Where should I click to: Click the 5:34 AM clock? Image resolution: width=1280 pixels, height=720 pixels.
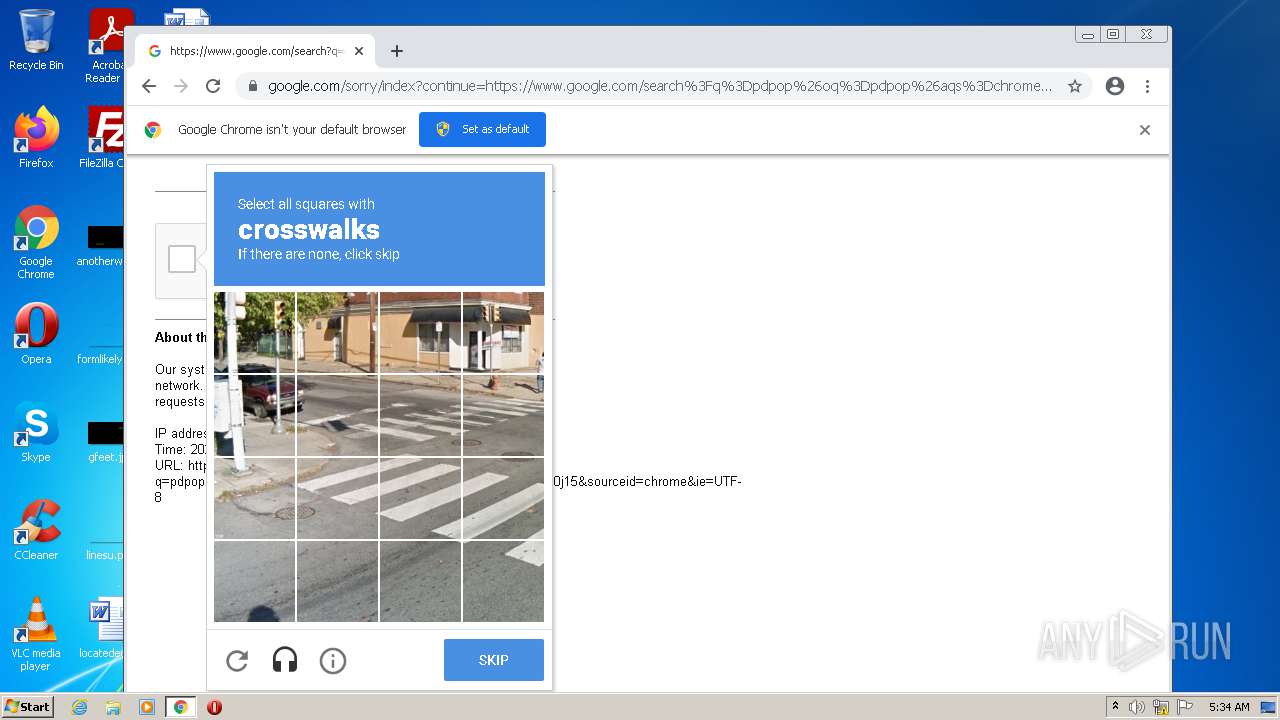pyautogui.click(x=1229, y=707)
